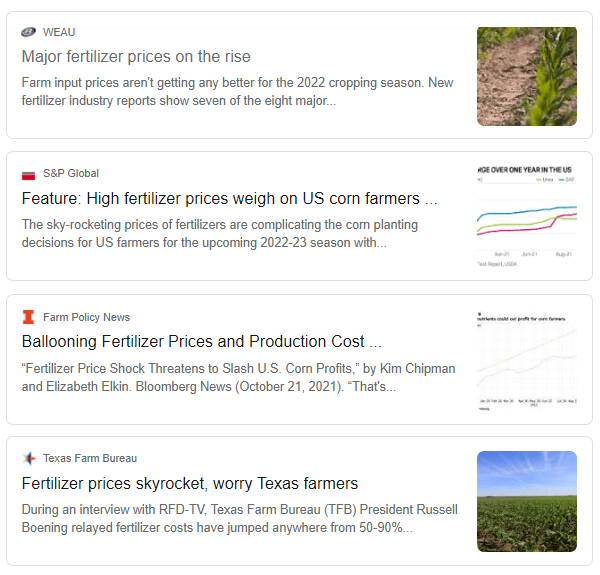Click the S&P Global red favicon
The width and height of the screenshot is (600, 575).
[28, 175]
